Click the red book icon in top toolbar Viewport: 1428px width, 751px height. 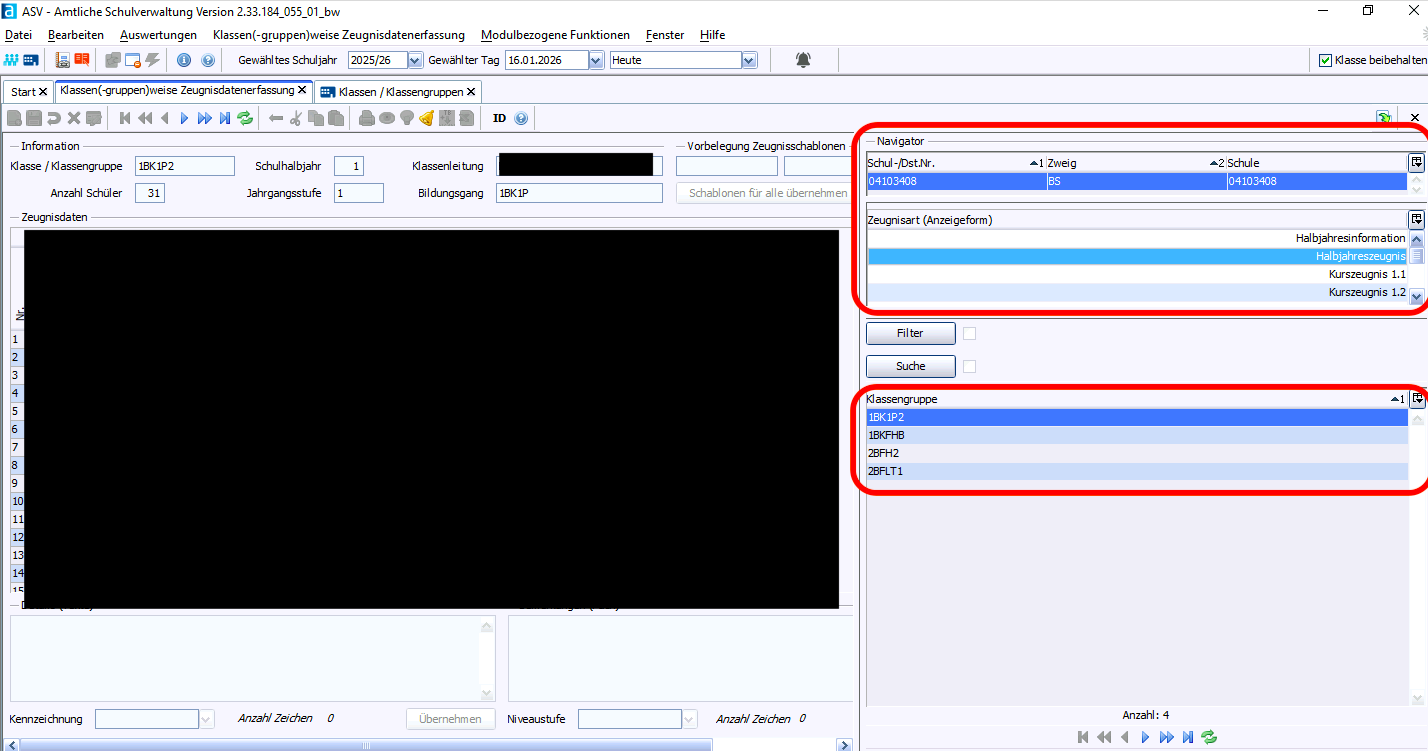pos(82,60)
